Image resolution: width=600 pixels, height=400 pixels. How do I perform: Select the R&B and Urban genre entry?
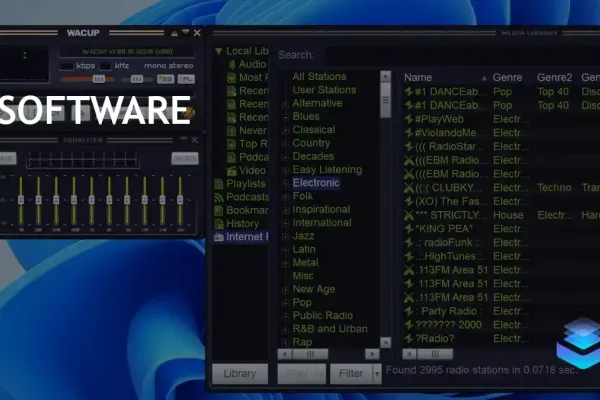point(330,329)
